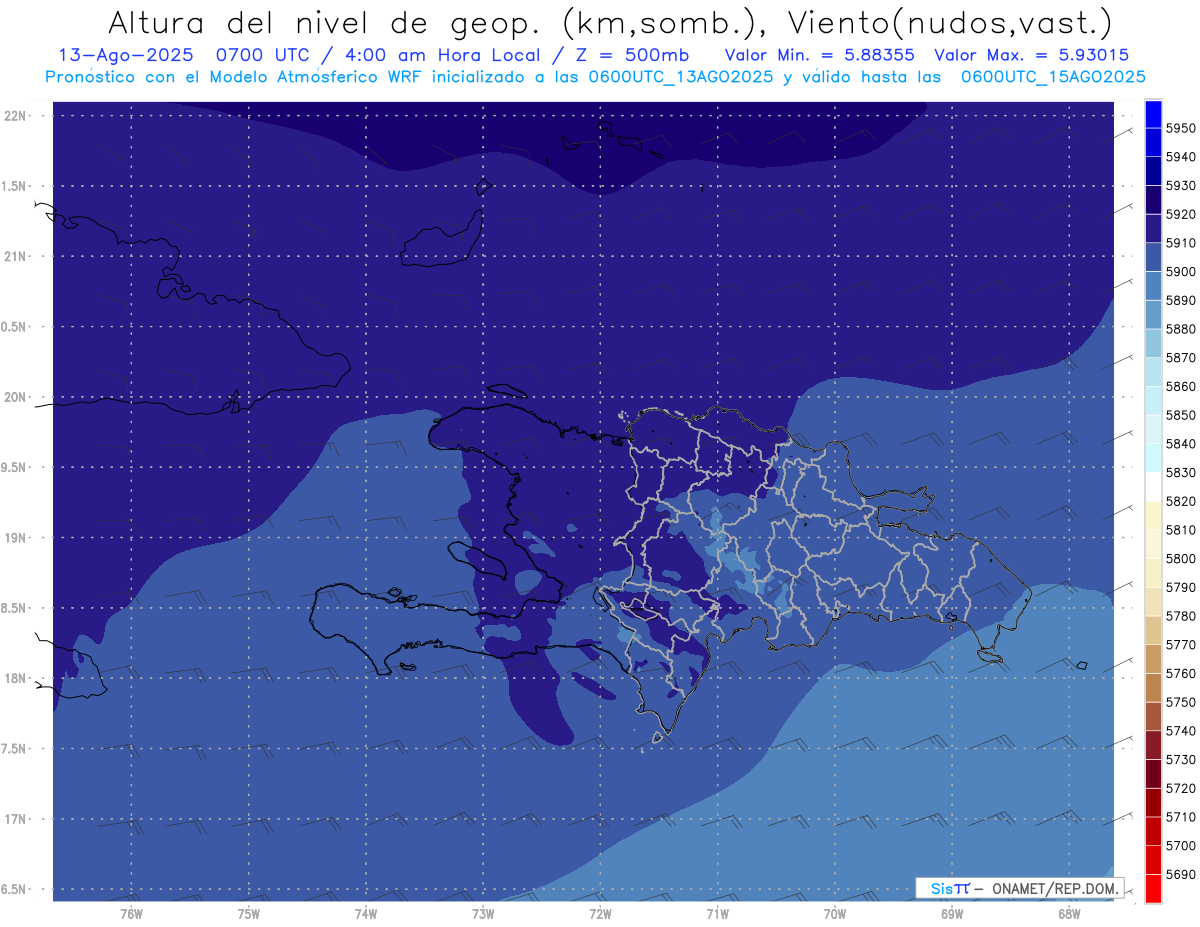Select the legend swatch between 5940 and 5950
This screenshot has width=1200, height=927.
pos(1153,142)
